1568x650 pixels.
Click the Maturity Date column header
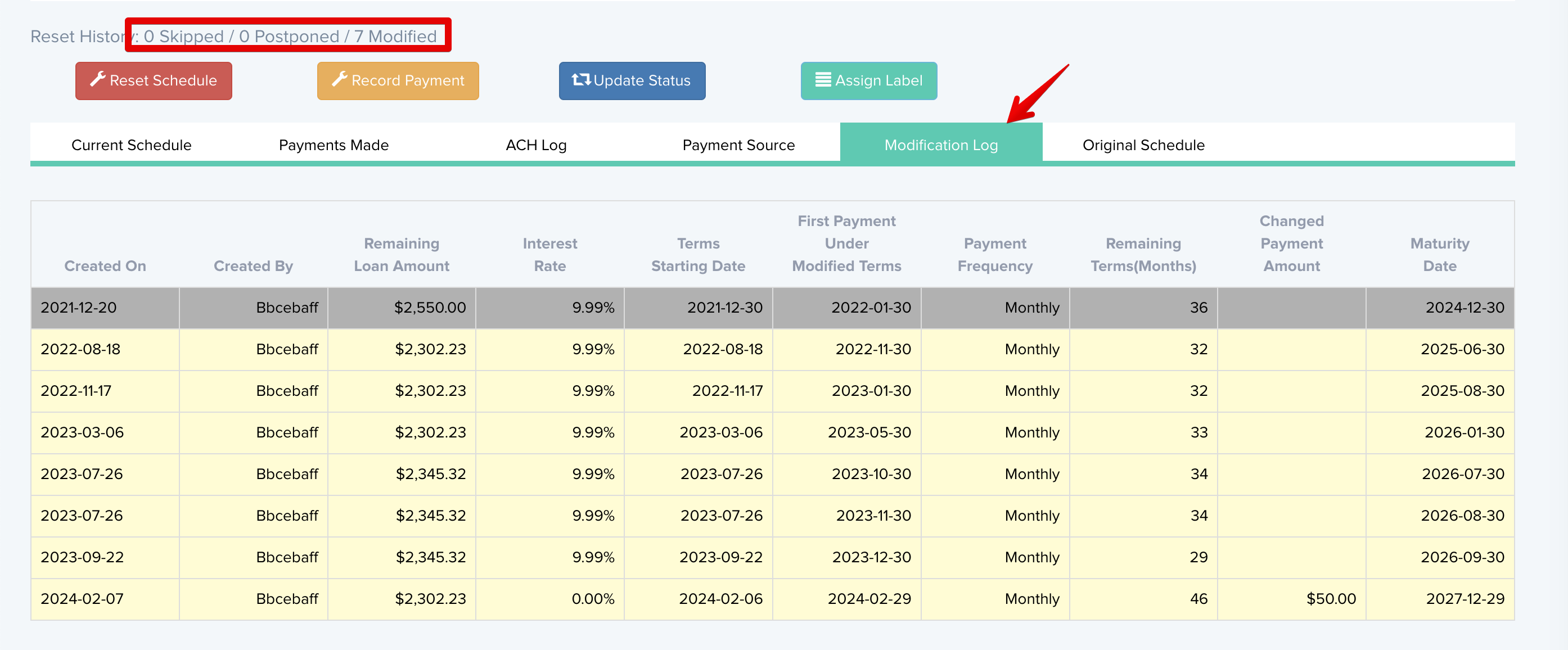click(1439, 254)
